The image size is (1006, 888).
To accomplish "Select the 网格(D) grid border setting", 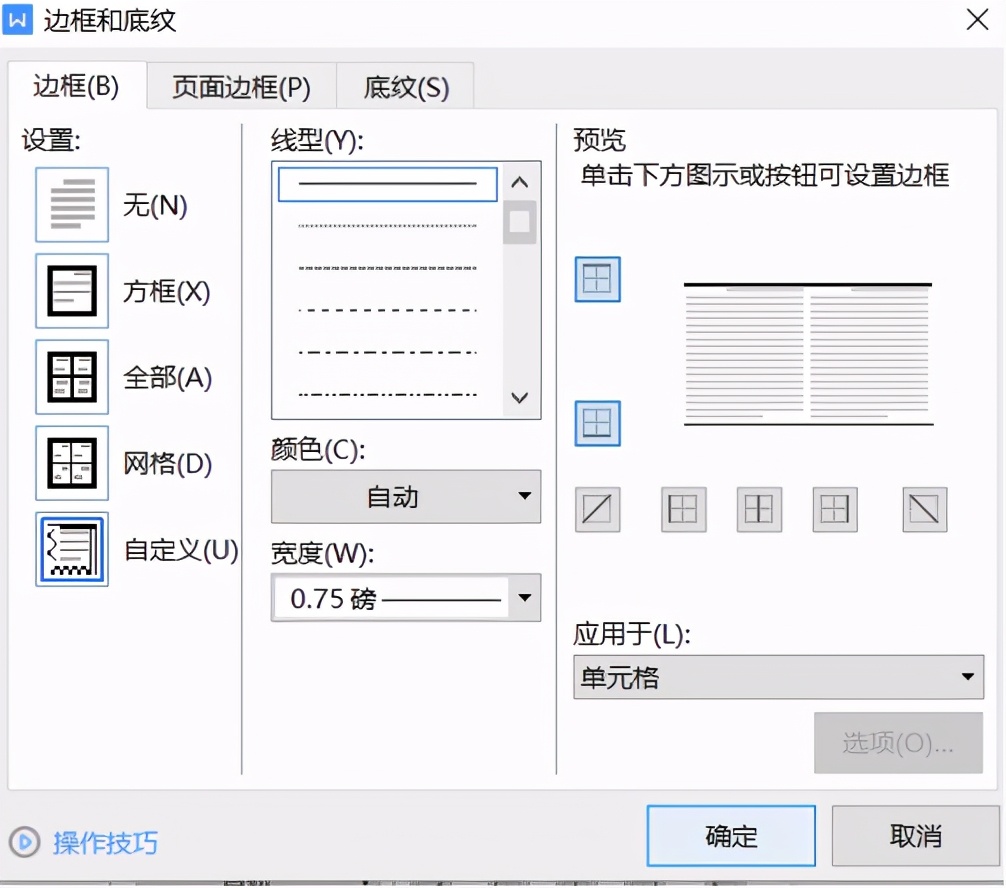I will [x=71, y=463].
